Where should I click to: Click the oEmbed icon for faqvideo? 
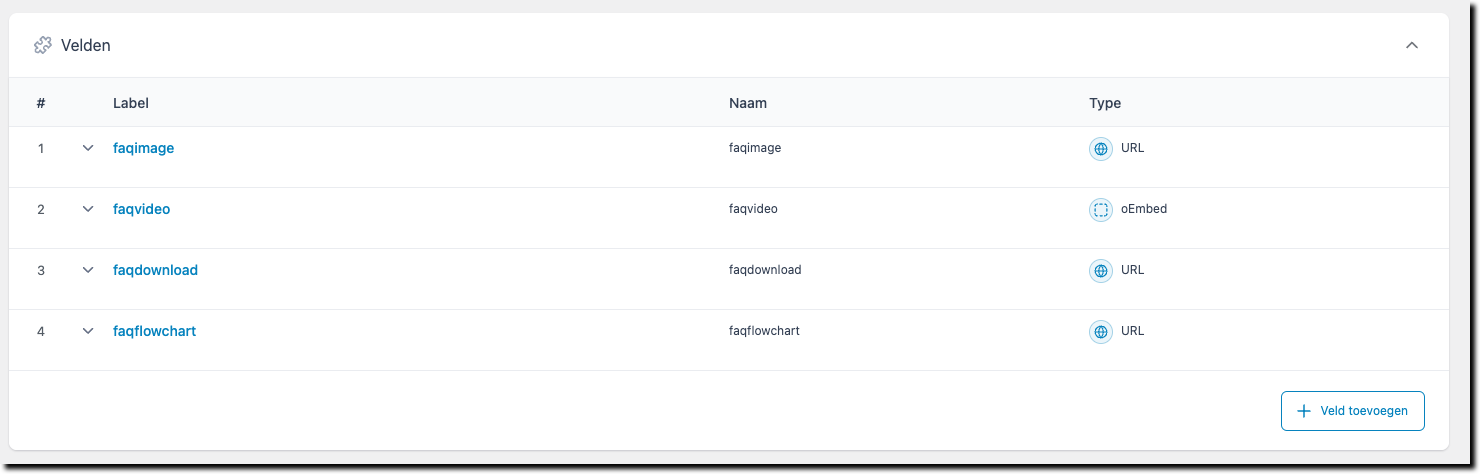[1101, 210]
